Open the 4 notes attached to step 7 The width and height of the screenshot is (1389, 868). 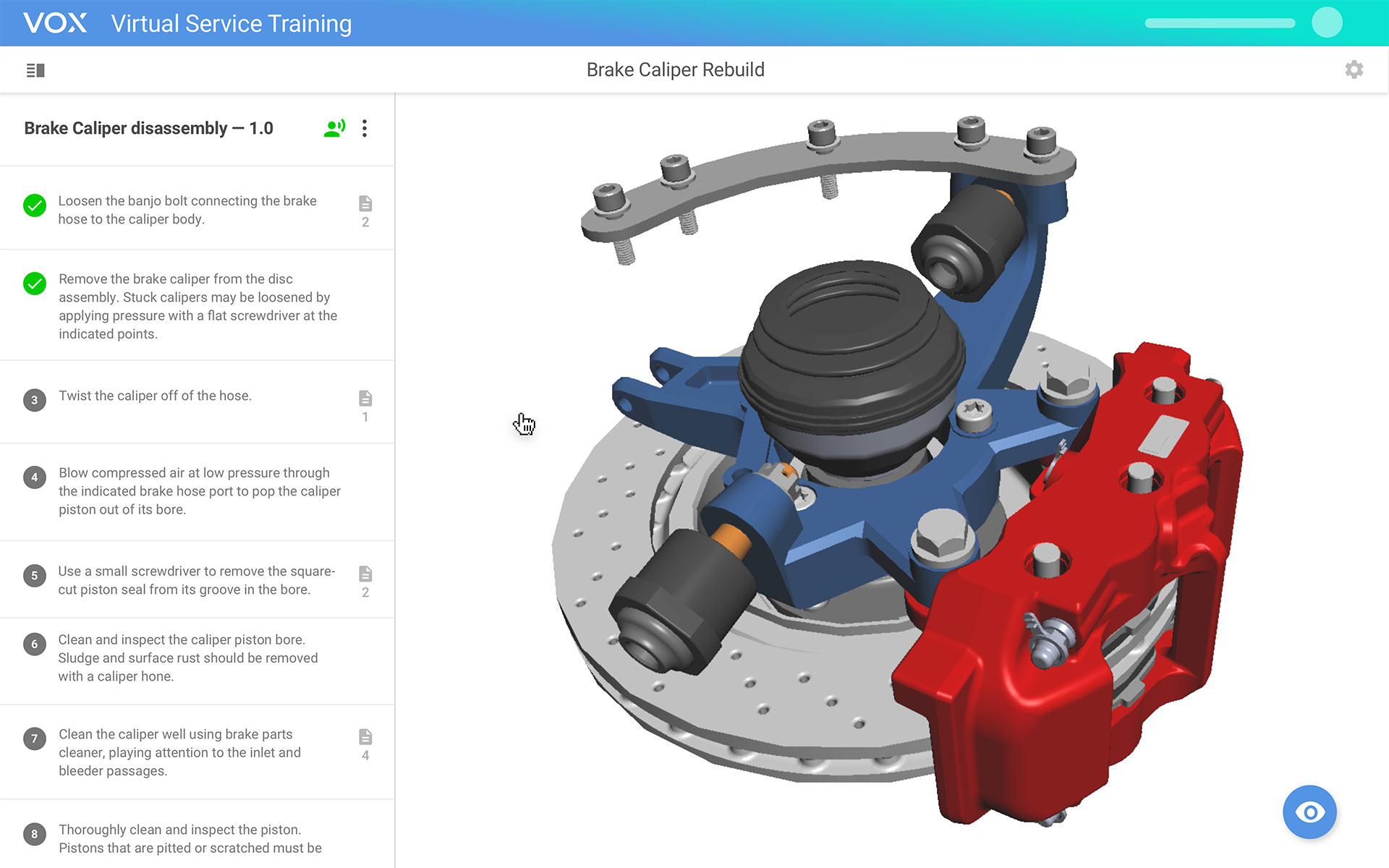point(365,737)
